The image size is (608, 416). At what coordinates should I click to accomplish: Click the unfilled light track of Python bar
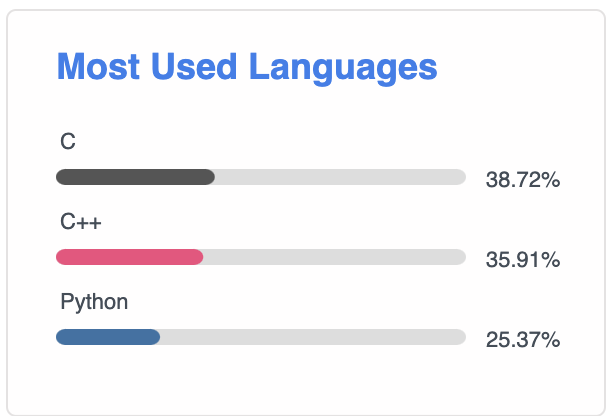pos(313,337)
